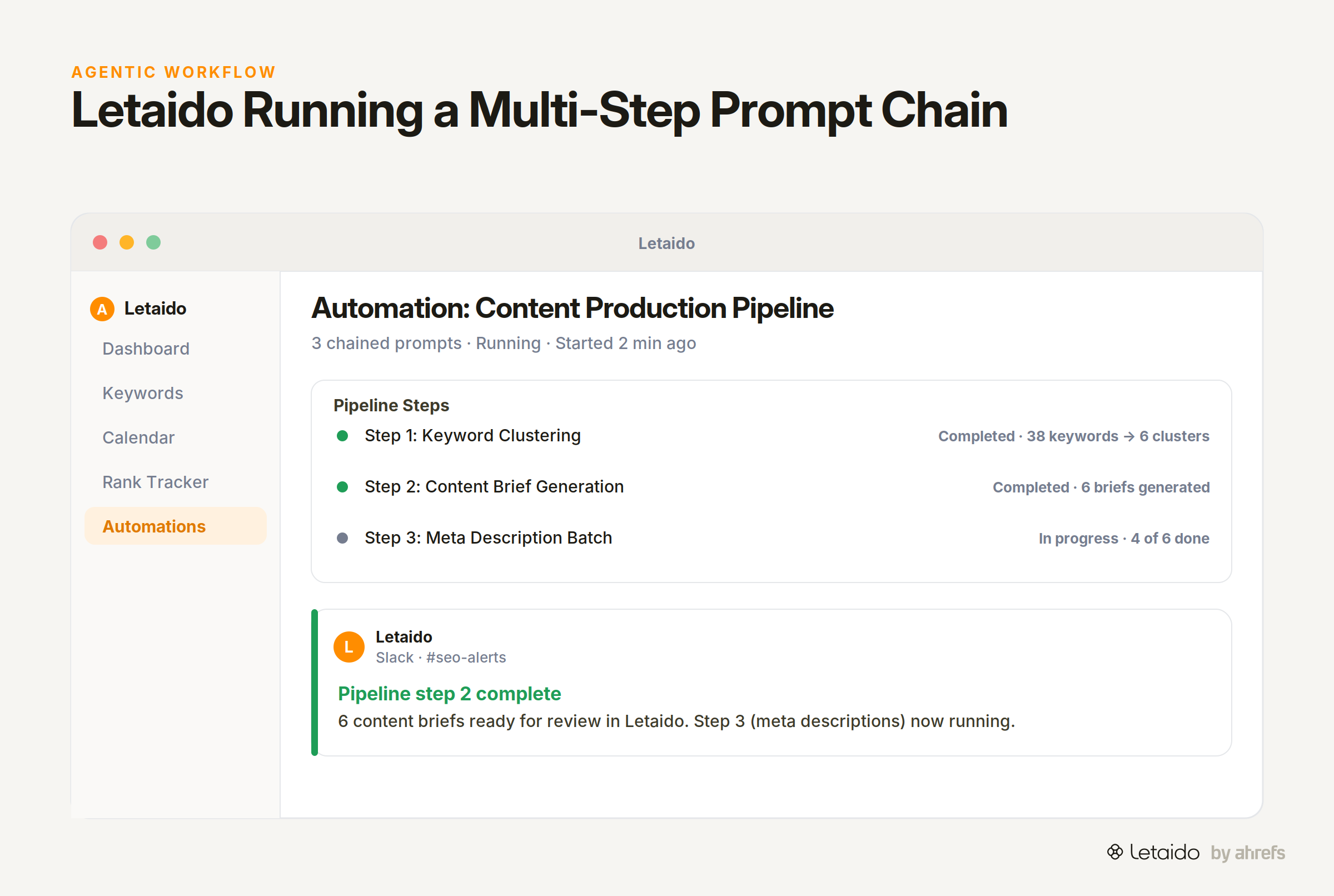Click the green maximize window dot
1334x896 pixels.
click(153, 242)
